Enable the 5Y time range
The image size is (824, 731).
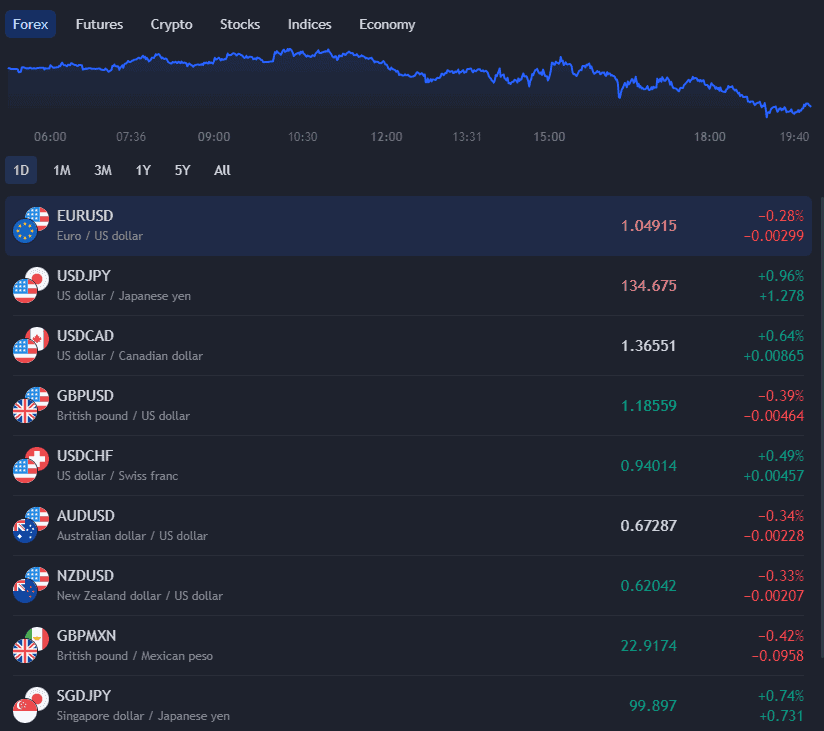(x=182, y=170)
